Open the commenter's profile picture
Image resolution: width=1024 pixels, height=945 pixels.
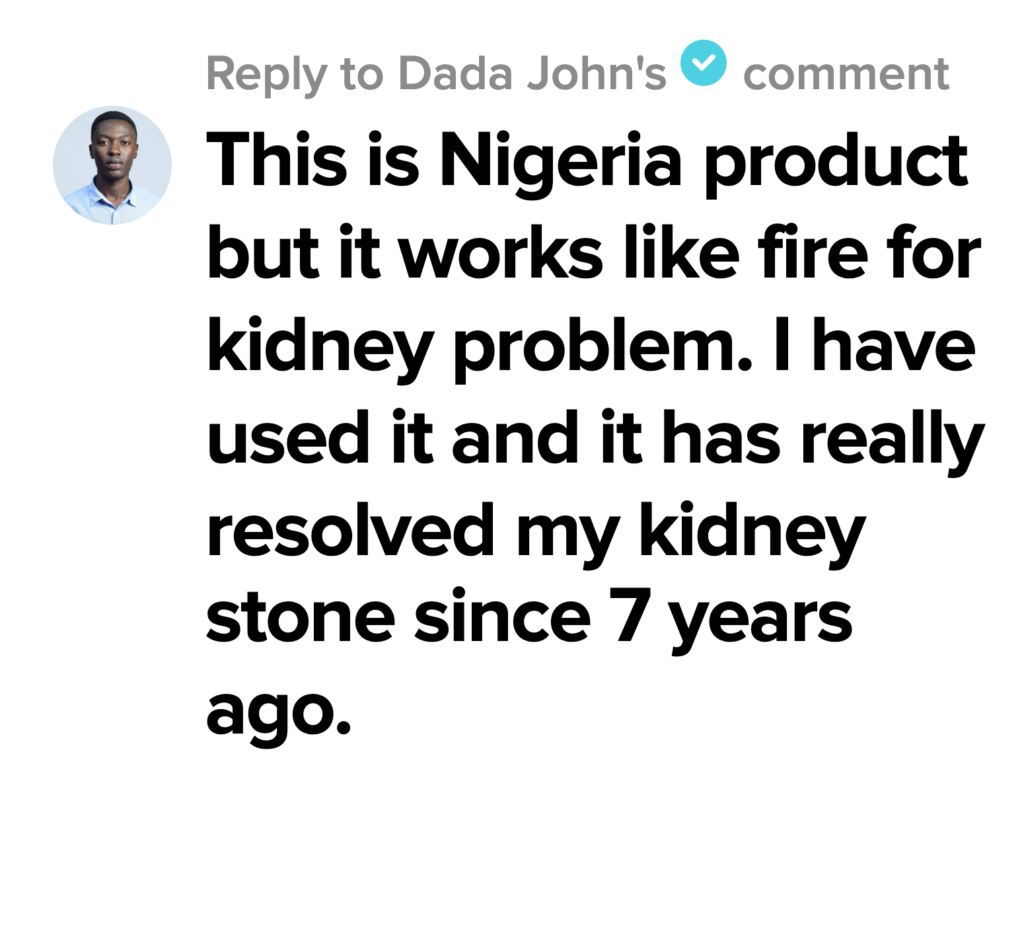click(x=112, y=165)
